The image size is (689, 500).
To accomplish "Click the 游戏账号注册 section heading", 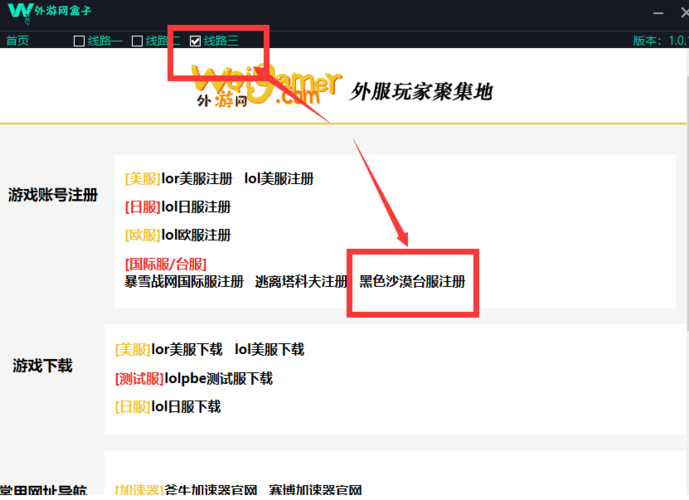I will click(53, 195).
